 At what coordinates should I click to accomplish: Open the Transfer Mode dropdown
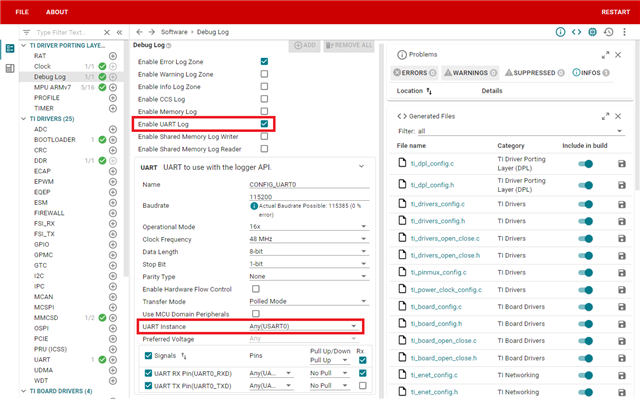(x=309, y=301)
